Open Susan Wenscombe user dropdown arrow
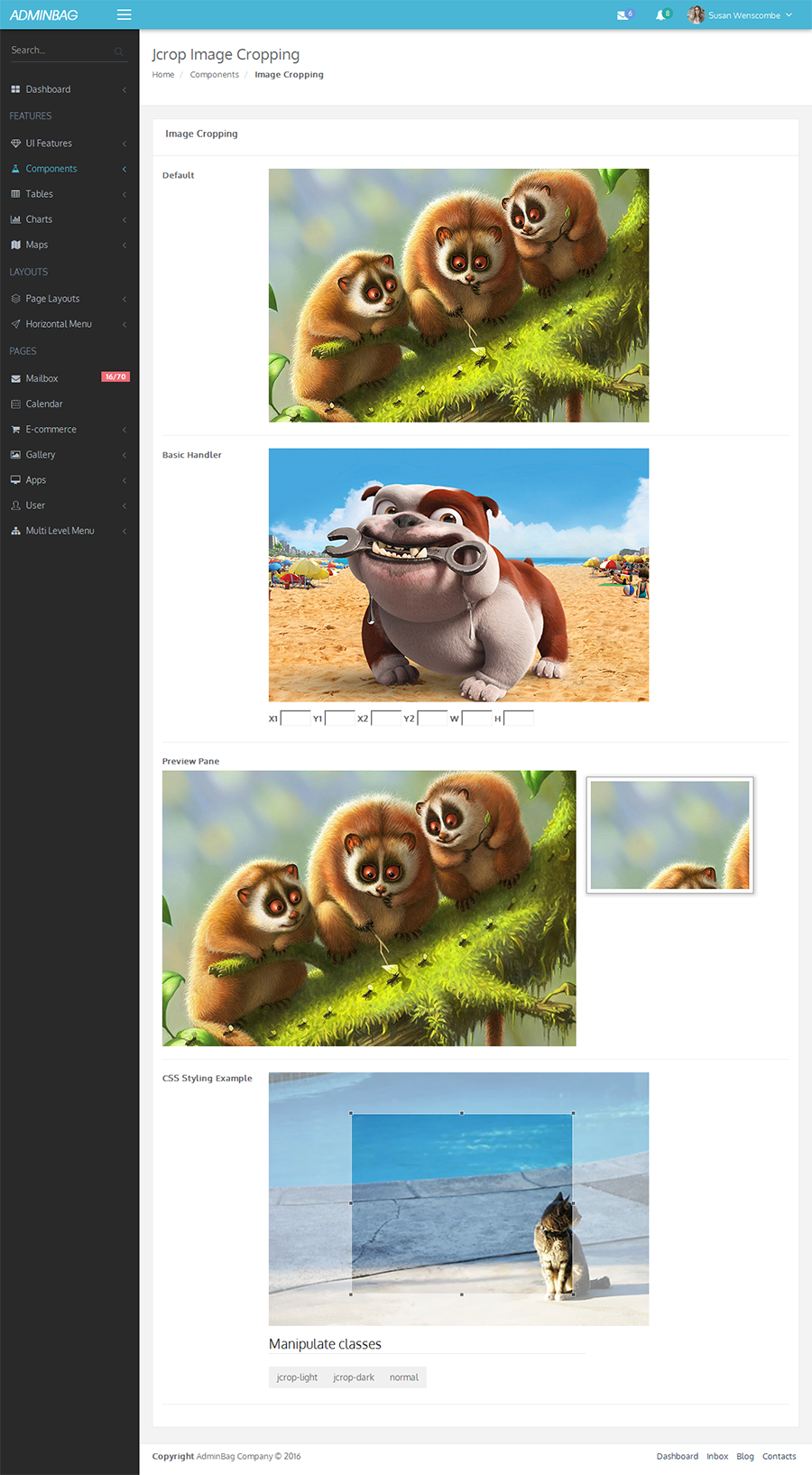The height and width of the screenshot is (1475, 812). (789, 15)
